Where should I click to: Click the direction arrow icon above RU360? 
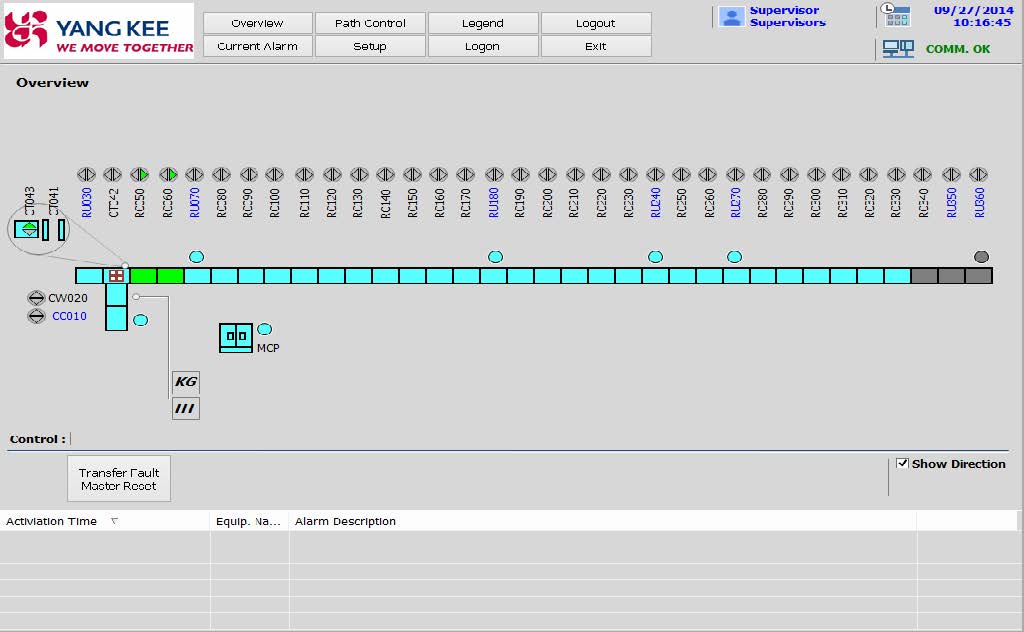(978, 175)
